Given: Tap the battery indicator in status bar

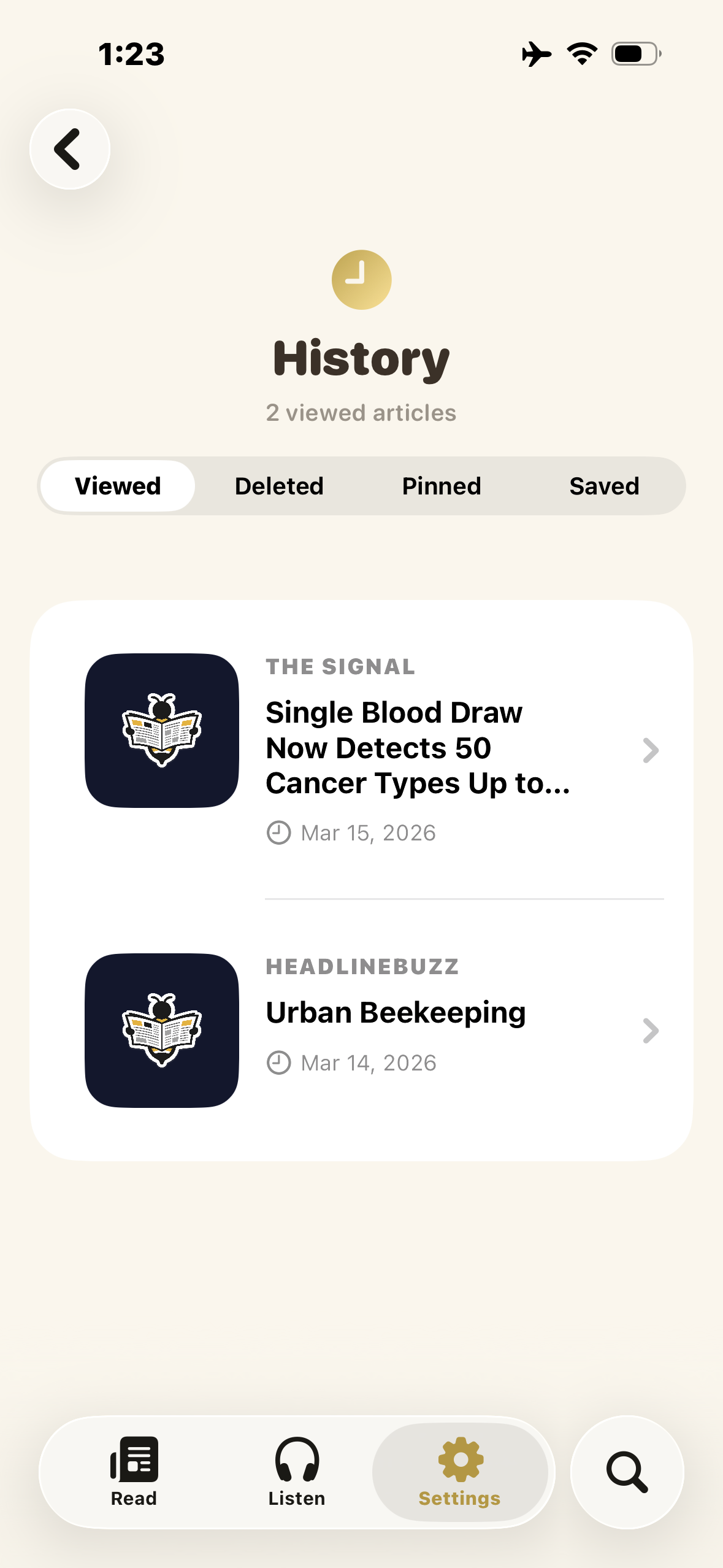Looking at the screenshot, I should pos(634,54).
